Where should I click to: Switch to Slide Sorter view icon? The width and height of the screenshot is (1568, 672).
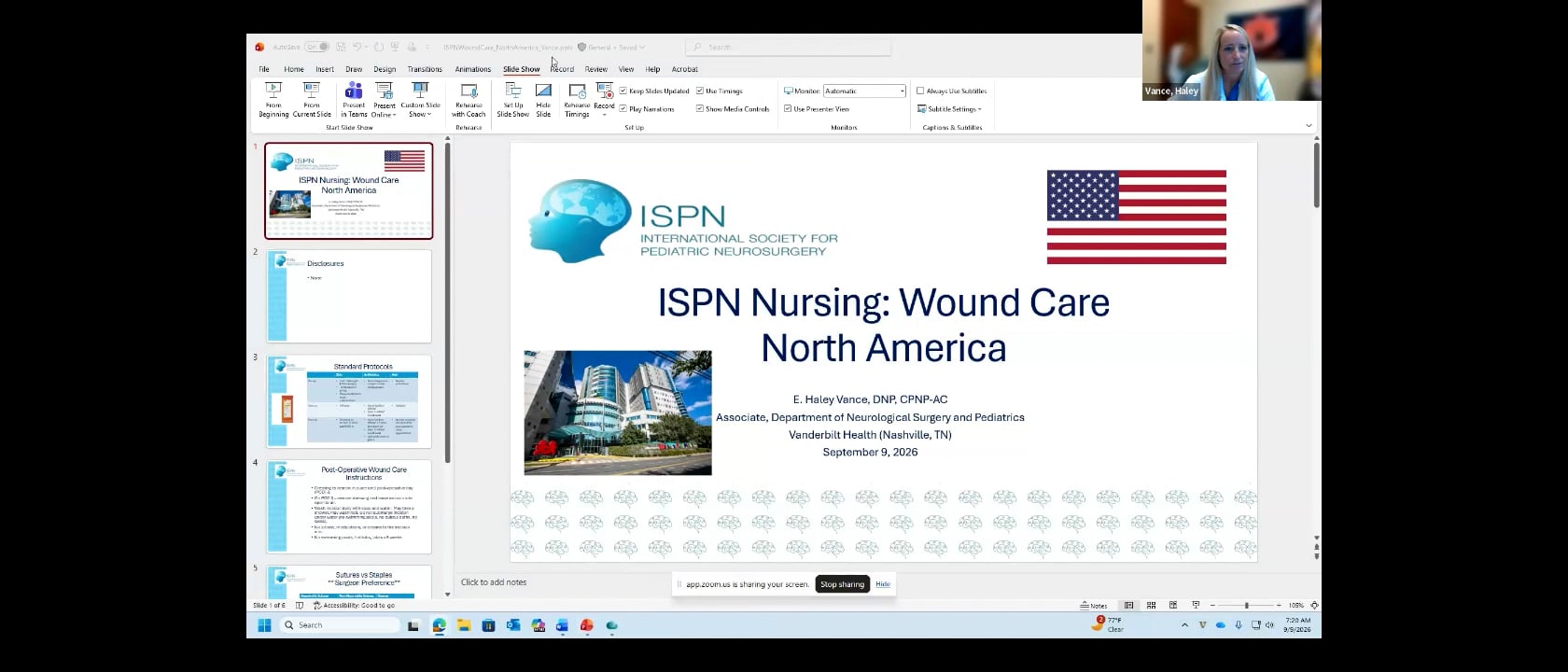point(1151,605)
